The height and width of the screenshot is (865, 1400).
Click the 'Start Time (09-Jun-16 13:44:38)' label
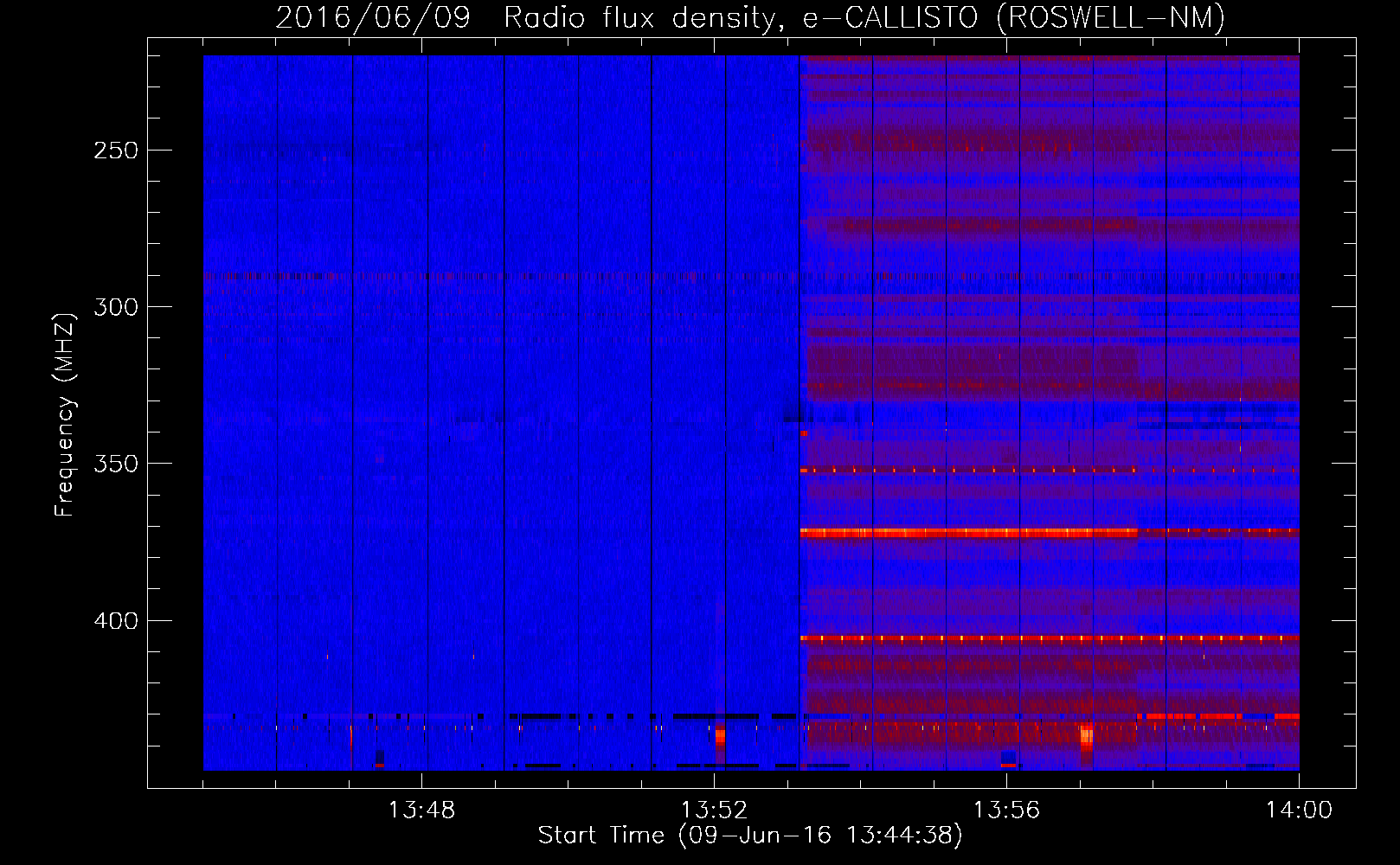[x=750, y=836]
